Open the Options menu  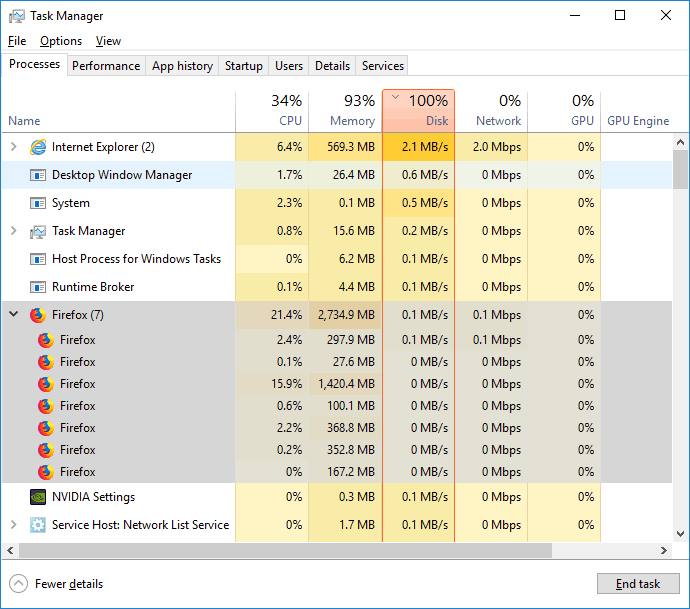coord(61,41)
